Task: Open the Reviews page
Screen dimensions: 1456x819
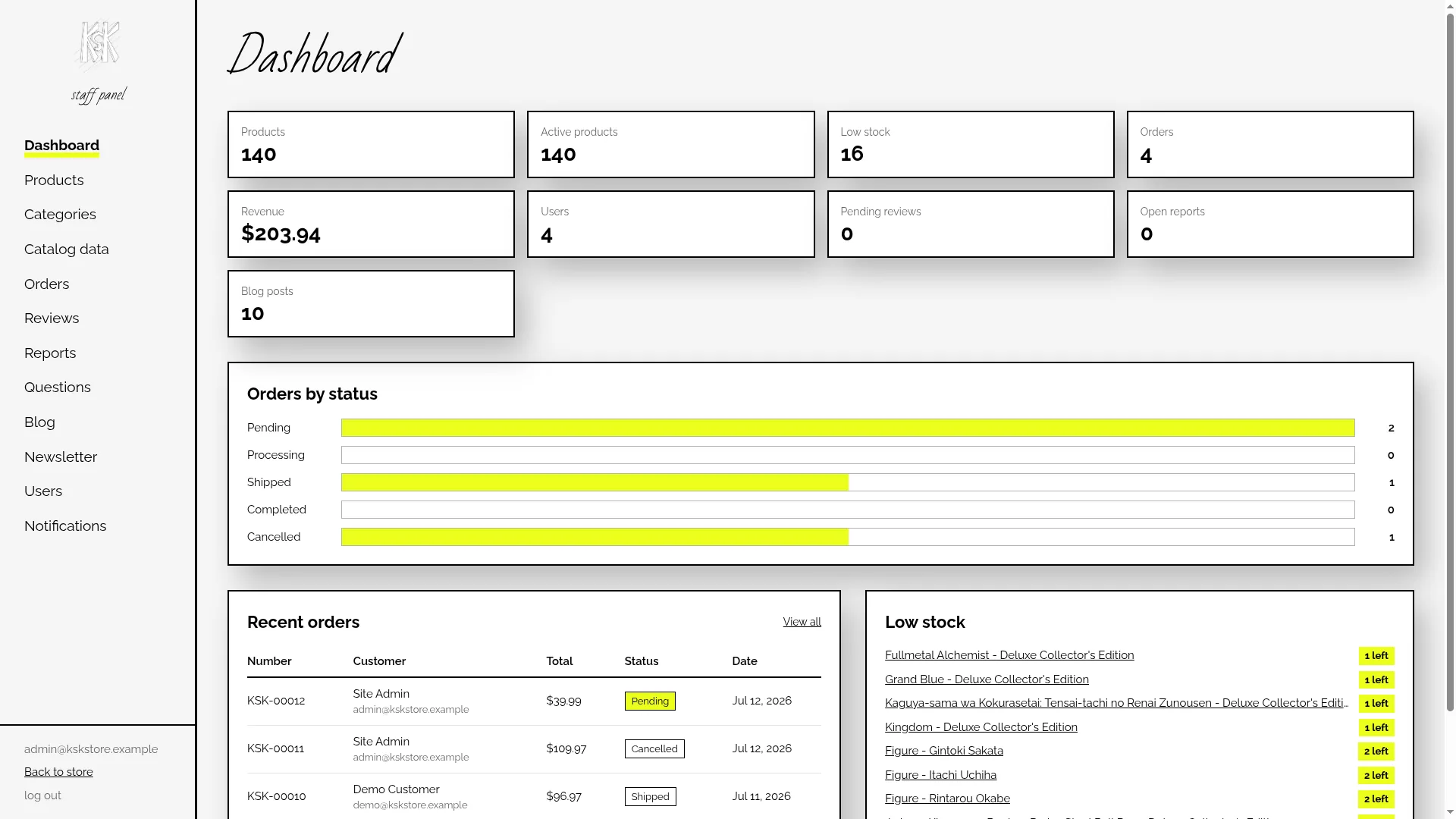Action: coord(52,318)
